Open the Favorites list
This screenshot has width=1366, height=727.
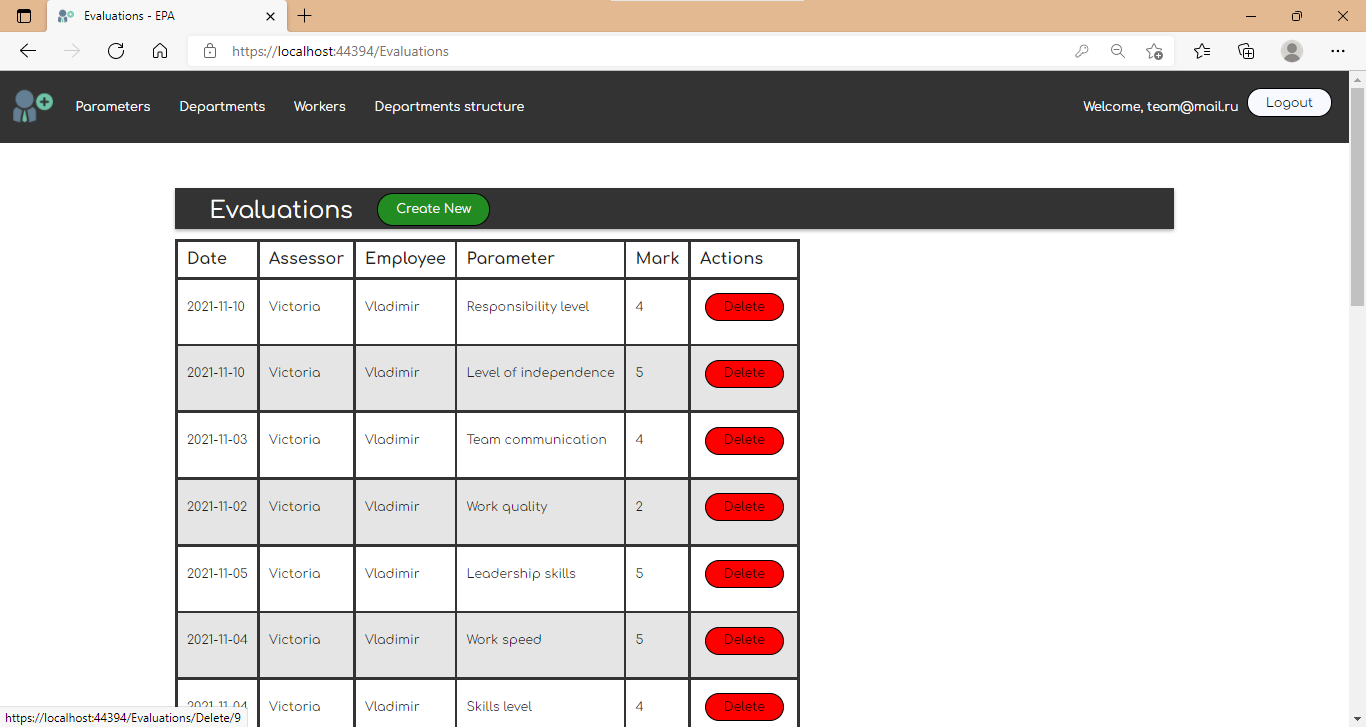pyautogui.click(x=1202, y=51)
